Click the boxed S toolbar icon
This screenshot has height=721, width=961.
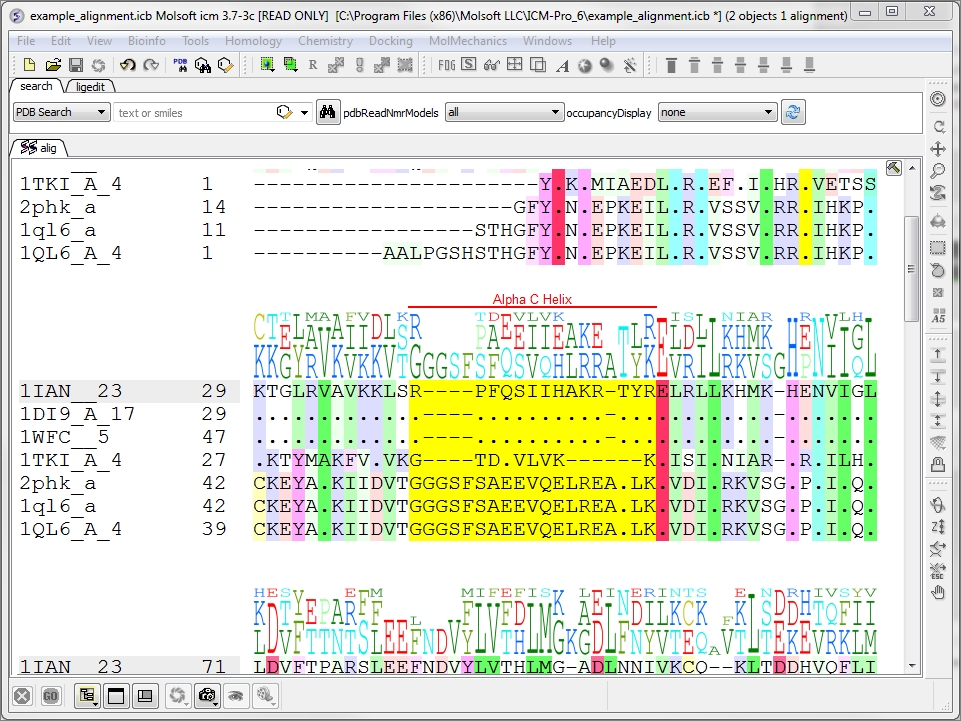point(469,64)
